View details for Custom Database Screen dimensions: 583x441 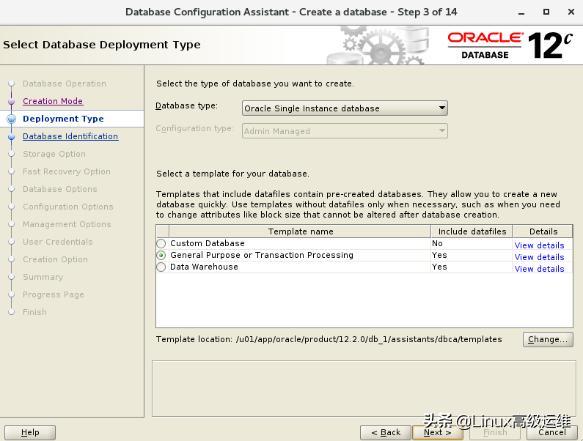tap(539, 245)
